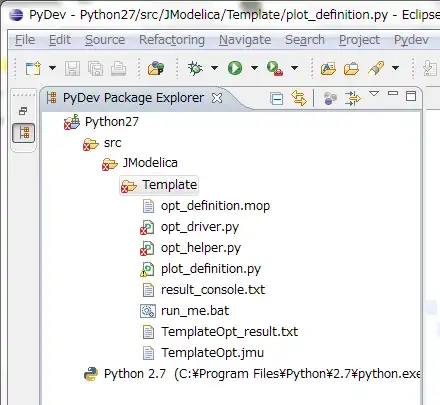This screenshot has height=405, width=440.
Task: Maximize the PyDev Package Explorer view
Action: pos(411,96)
